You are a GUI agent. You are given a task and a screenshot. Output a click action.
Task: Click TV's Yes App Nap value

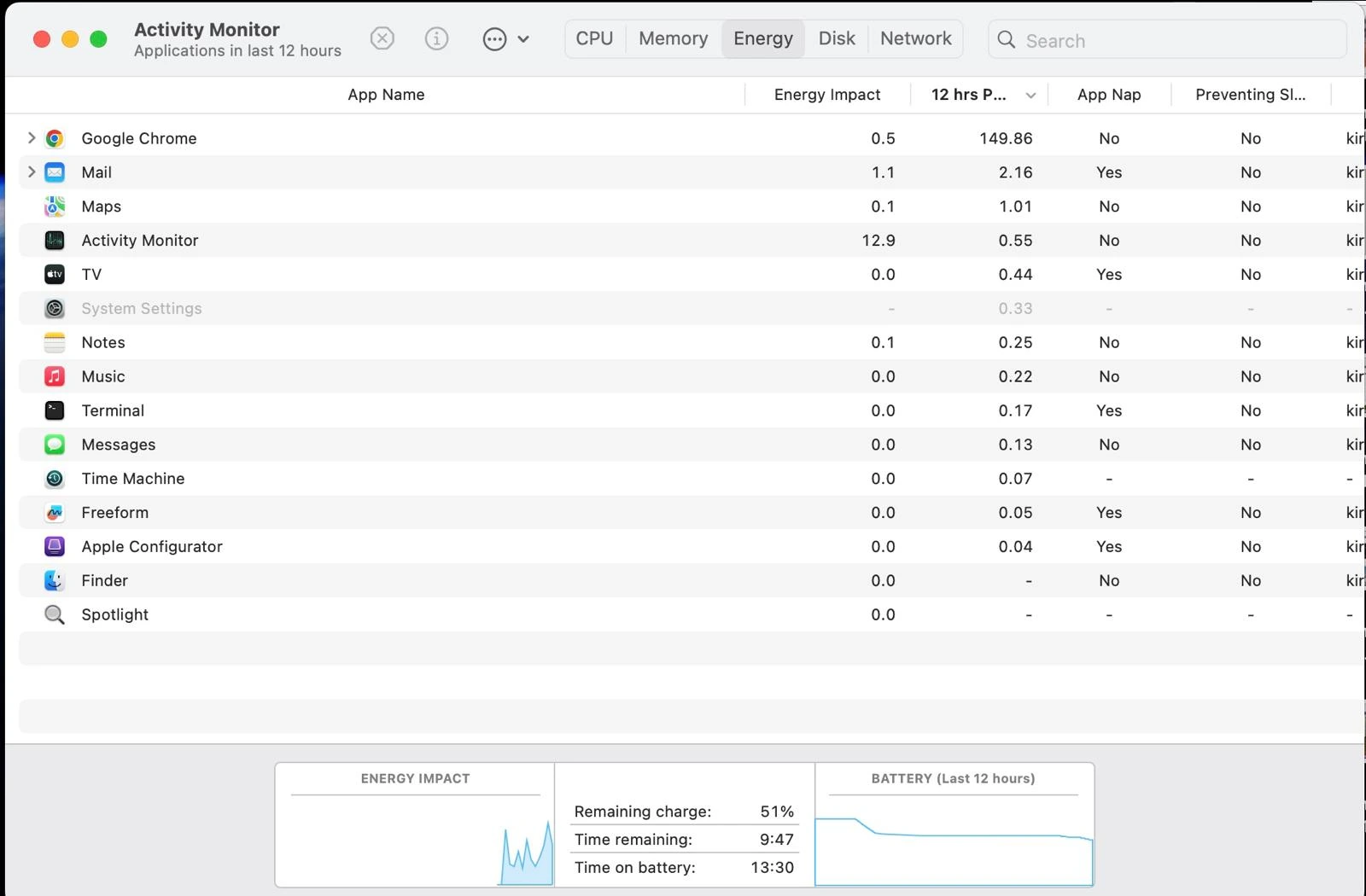click(1109, 275)
